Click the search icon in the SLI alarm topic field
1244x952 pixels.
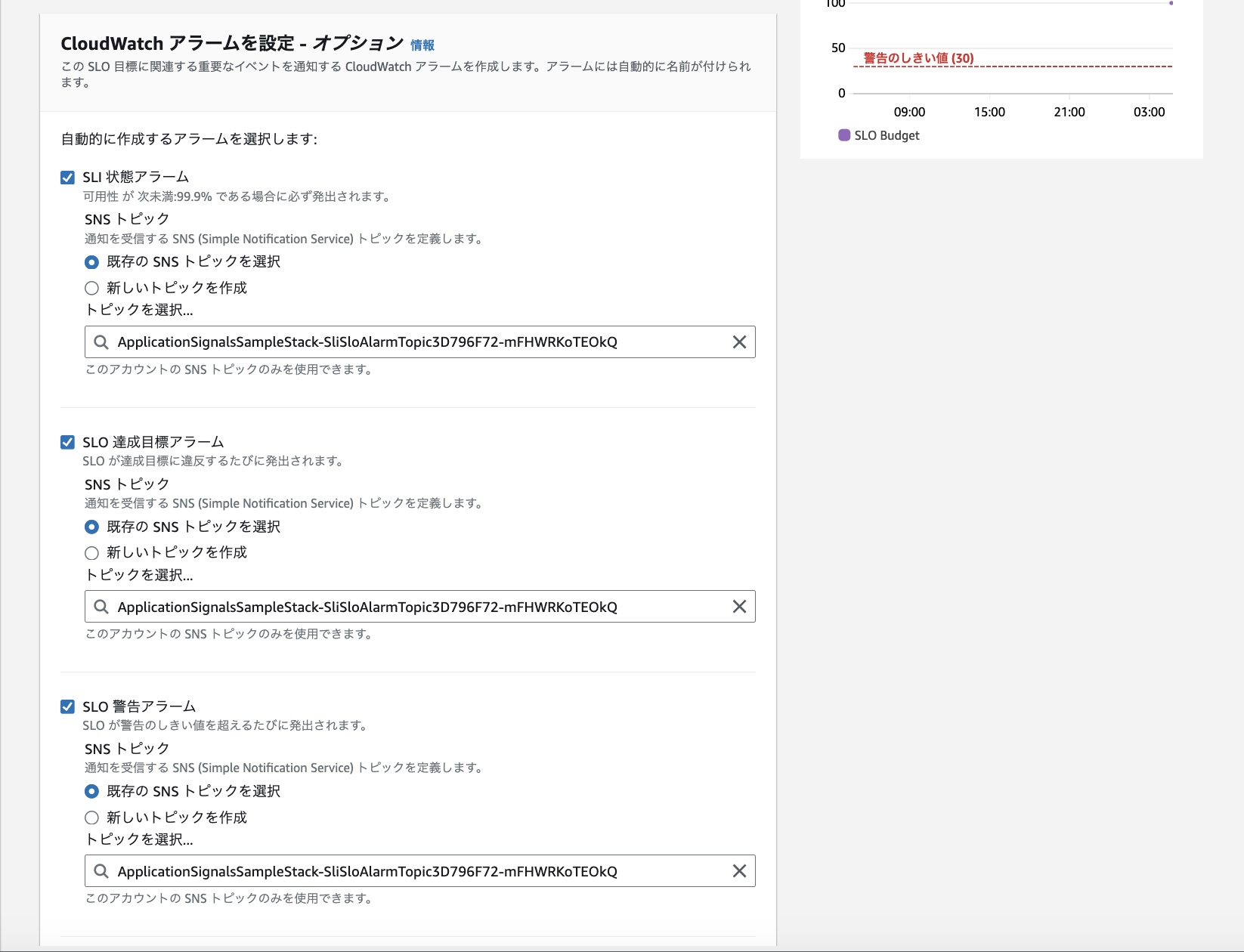click(x=101, y=342)
